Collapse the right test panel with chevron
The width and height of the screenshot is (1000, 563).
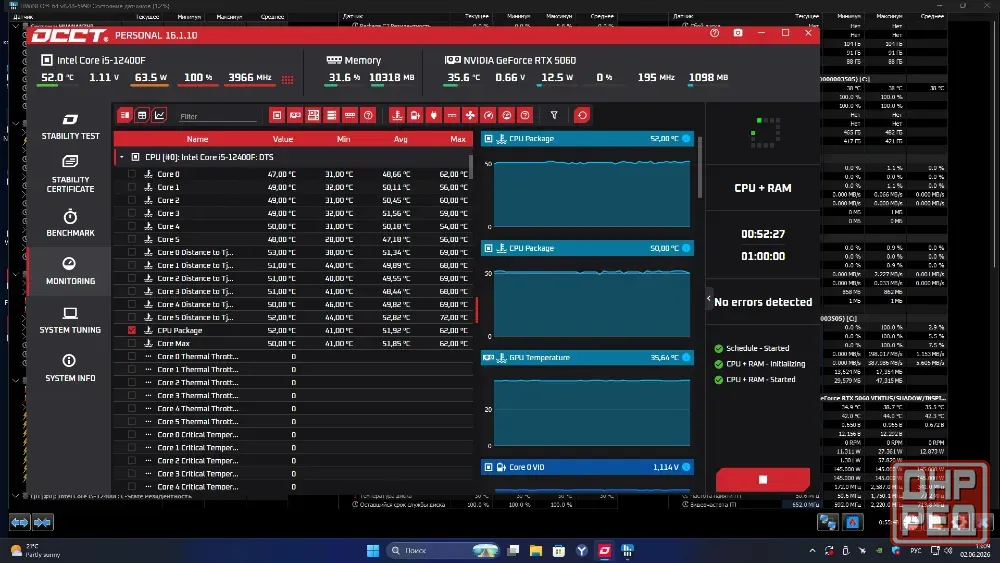[709, 298]
